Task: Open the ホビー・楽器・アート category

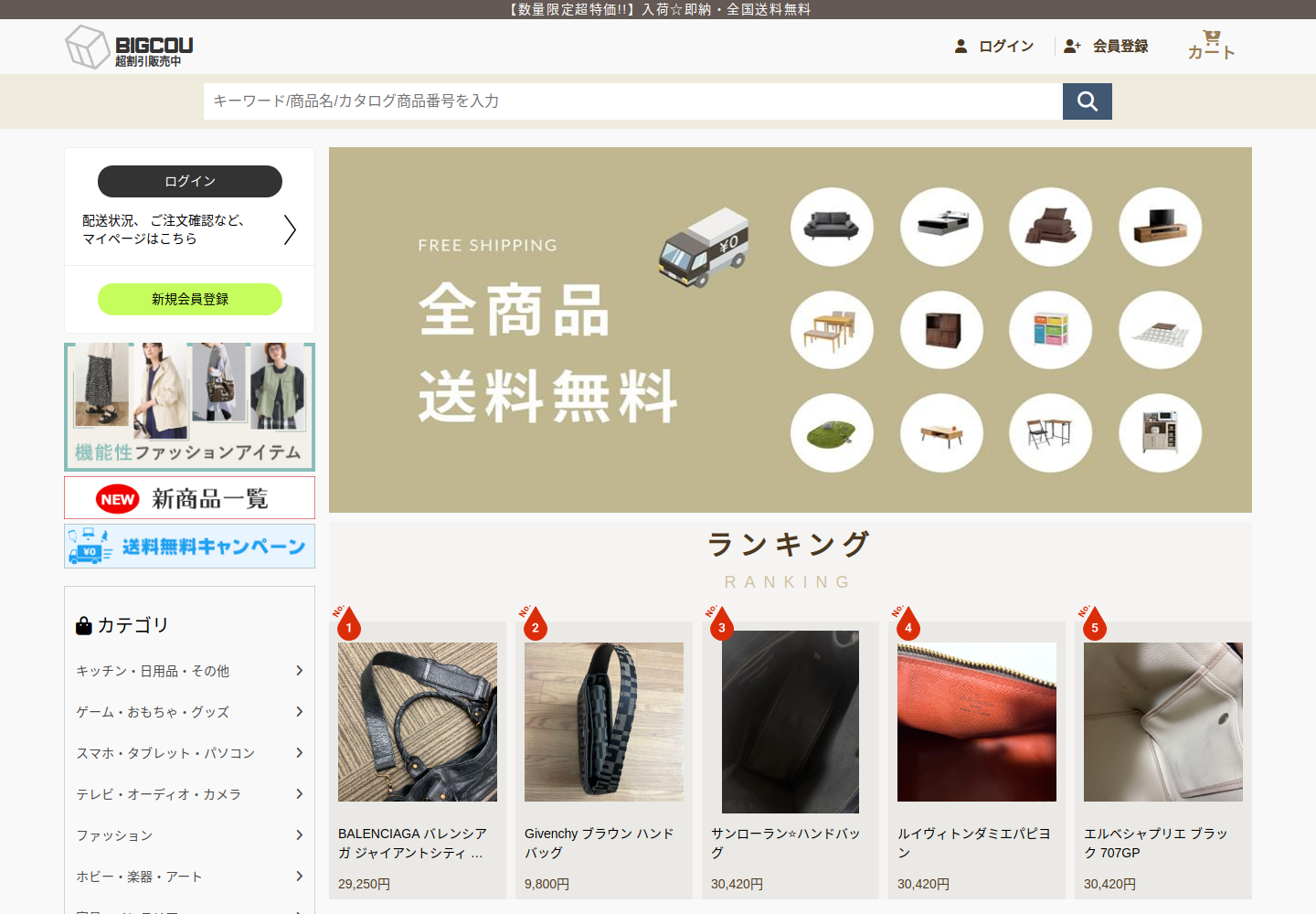Action: (139, 877)
